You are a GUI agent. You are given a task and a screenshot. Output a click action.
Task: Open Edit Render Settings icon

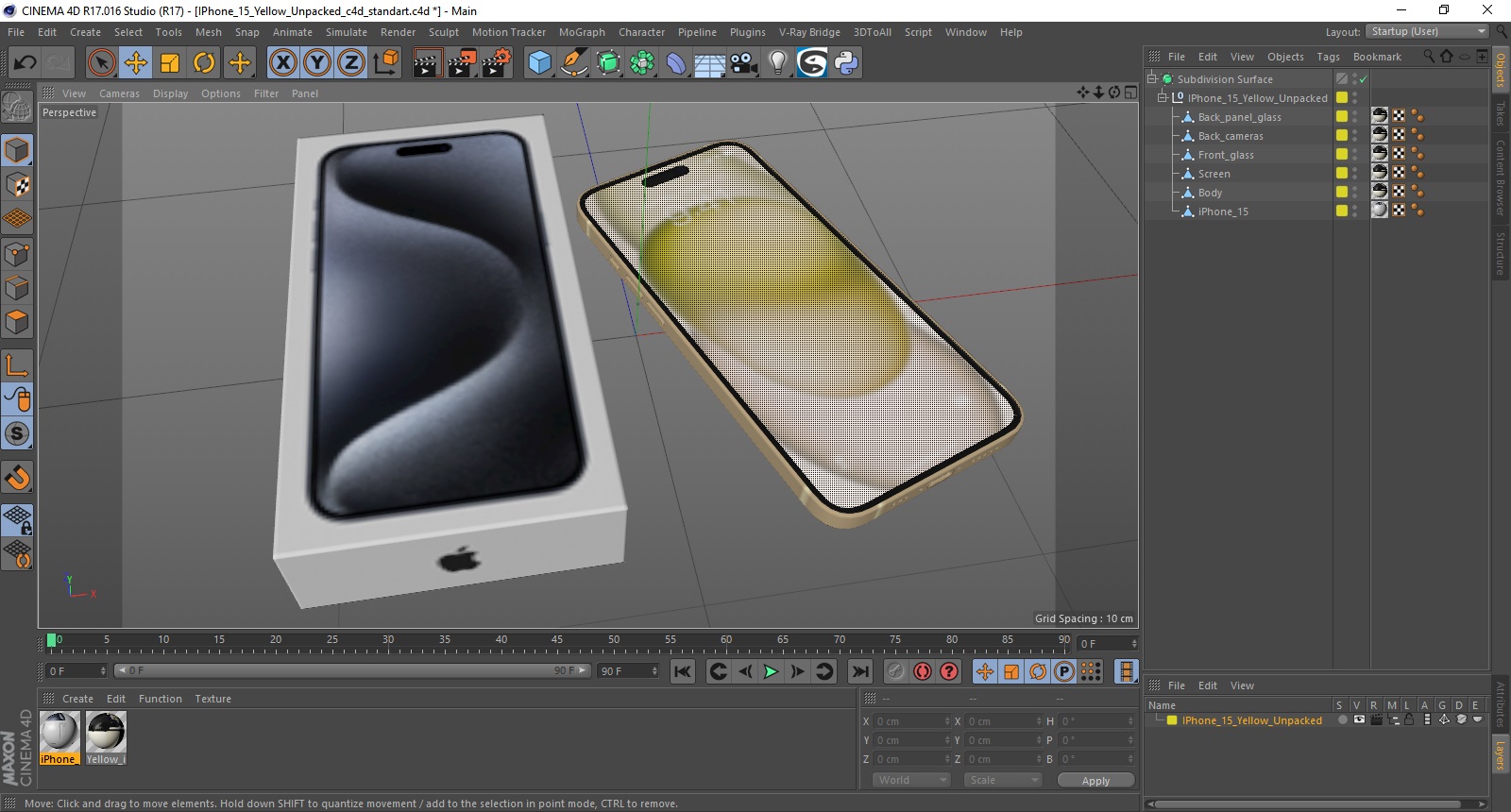(497, 63)
